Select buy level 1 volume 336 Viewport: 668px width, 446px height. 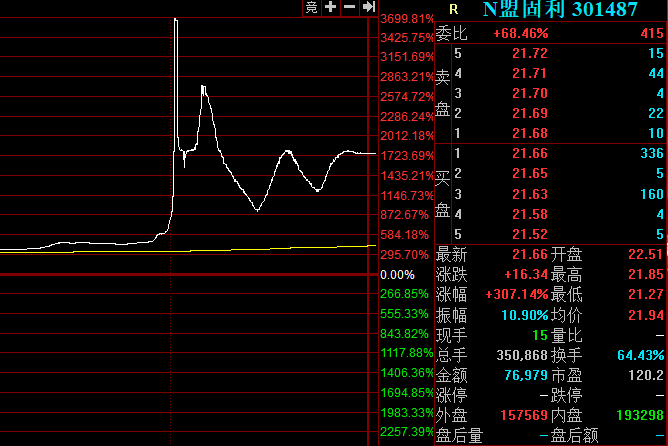[649, 153]
